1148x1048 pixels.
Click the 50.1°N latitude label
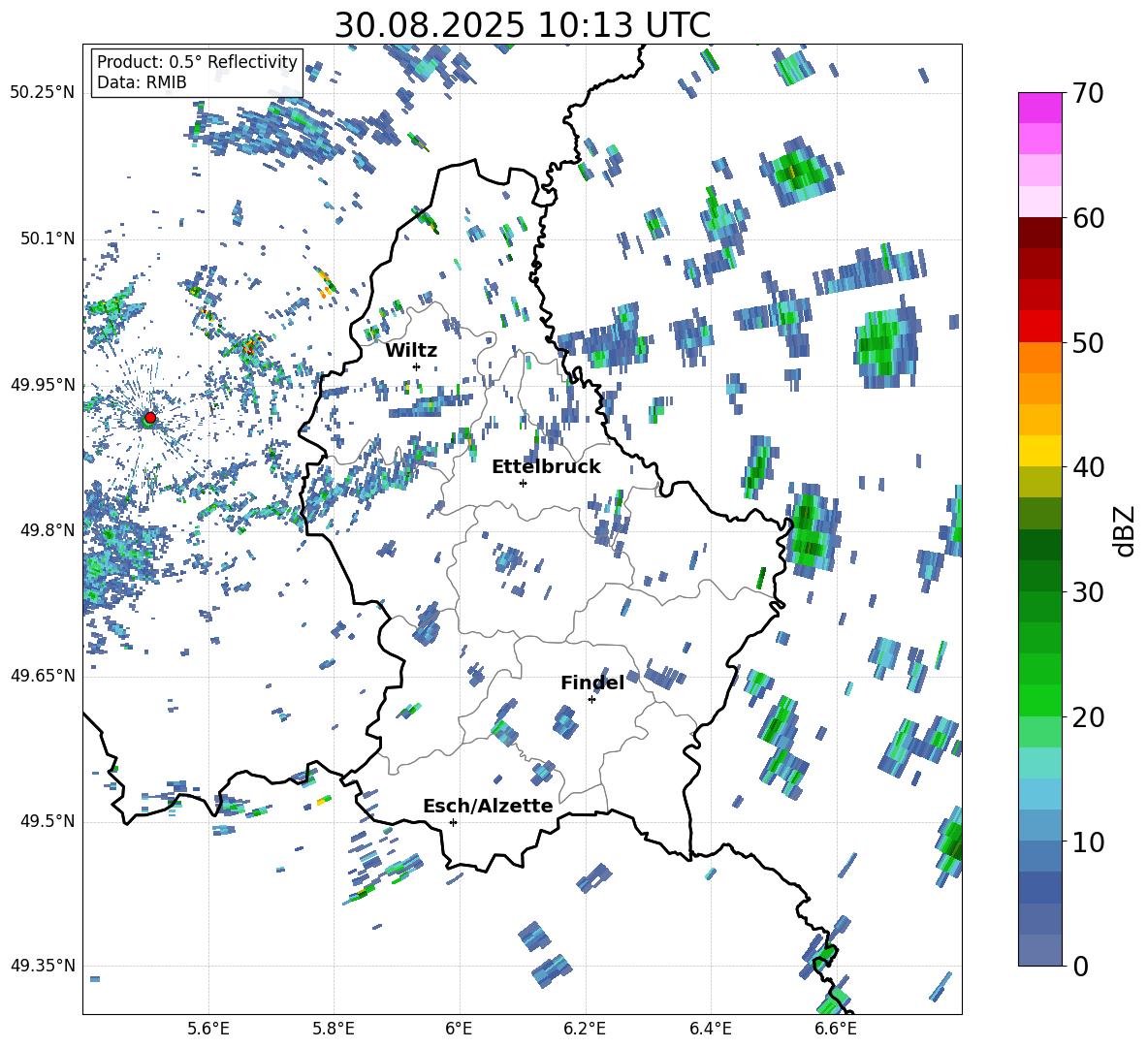pyautogui.click(x=47, y=239)
